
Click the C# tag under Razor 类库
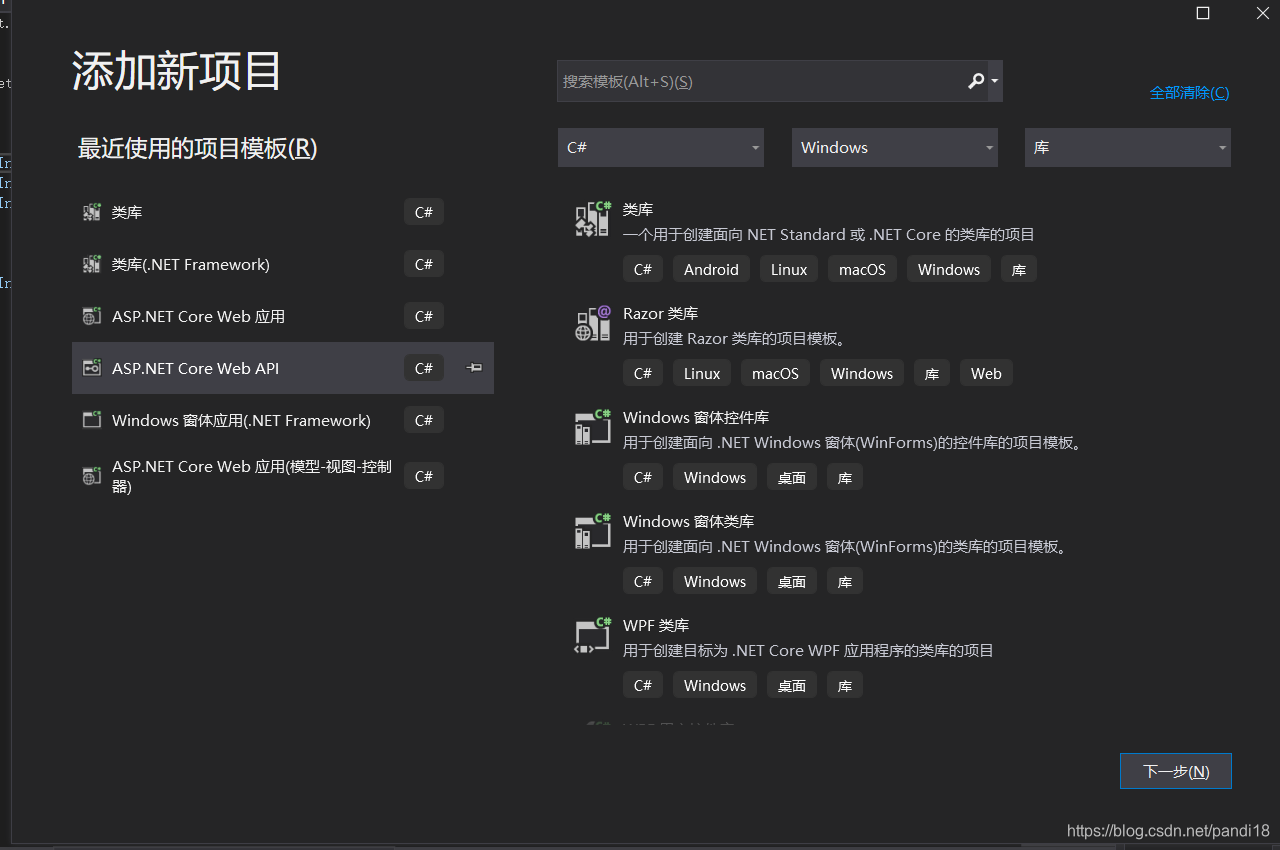click(643, 373)
